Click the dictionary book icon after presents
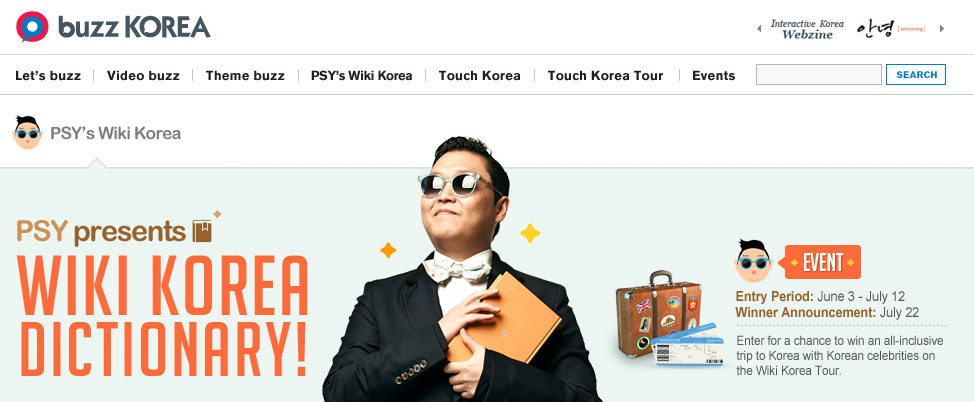 (203, 231)
